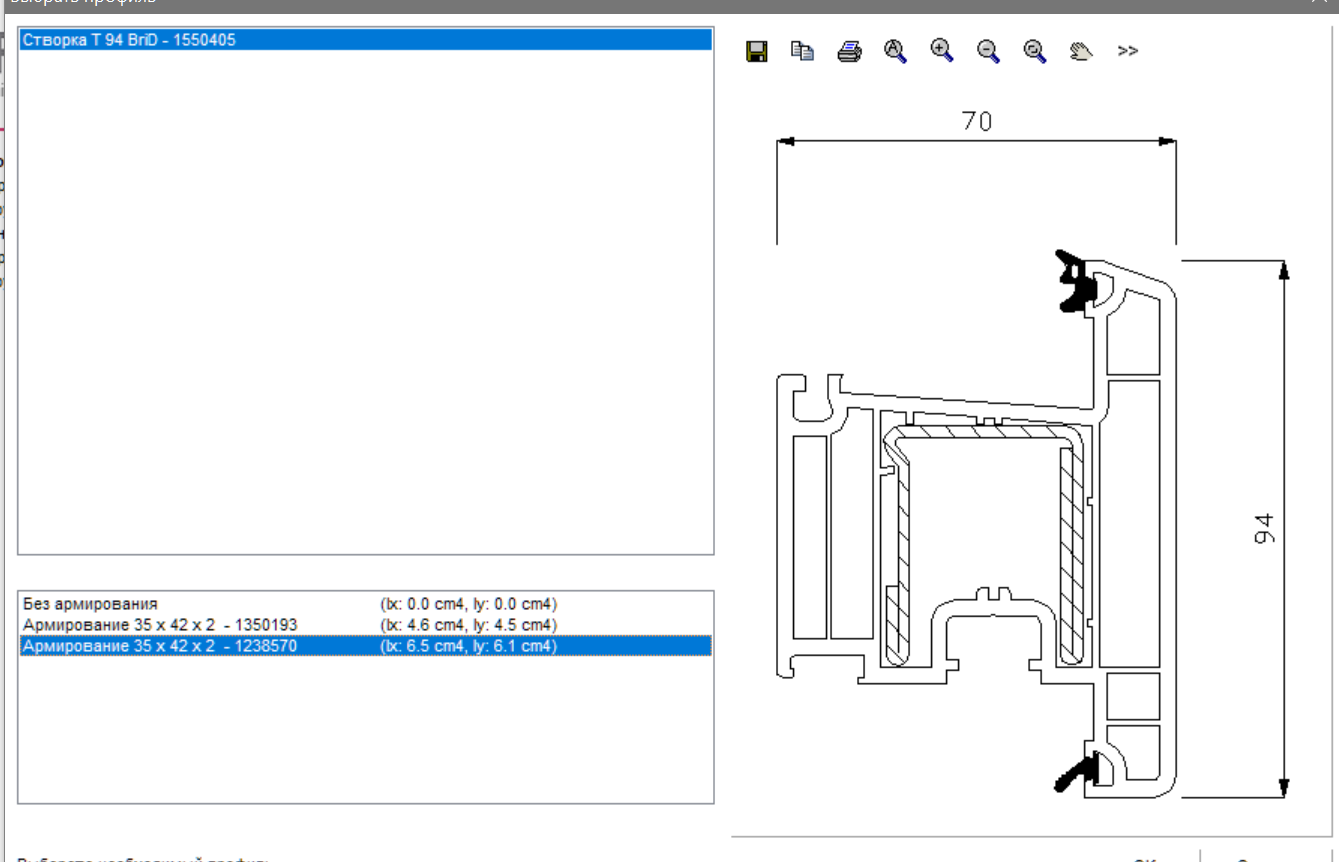Select the zoom-all magnifier with letter A
Image resolution: width=1339 pixels, height=862 pixels.
[x=895, y=51]
